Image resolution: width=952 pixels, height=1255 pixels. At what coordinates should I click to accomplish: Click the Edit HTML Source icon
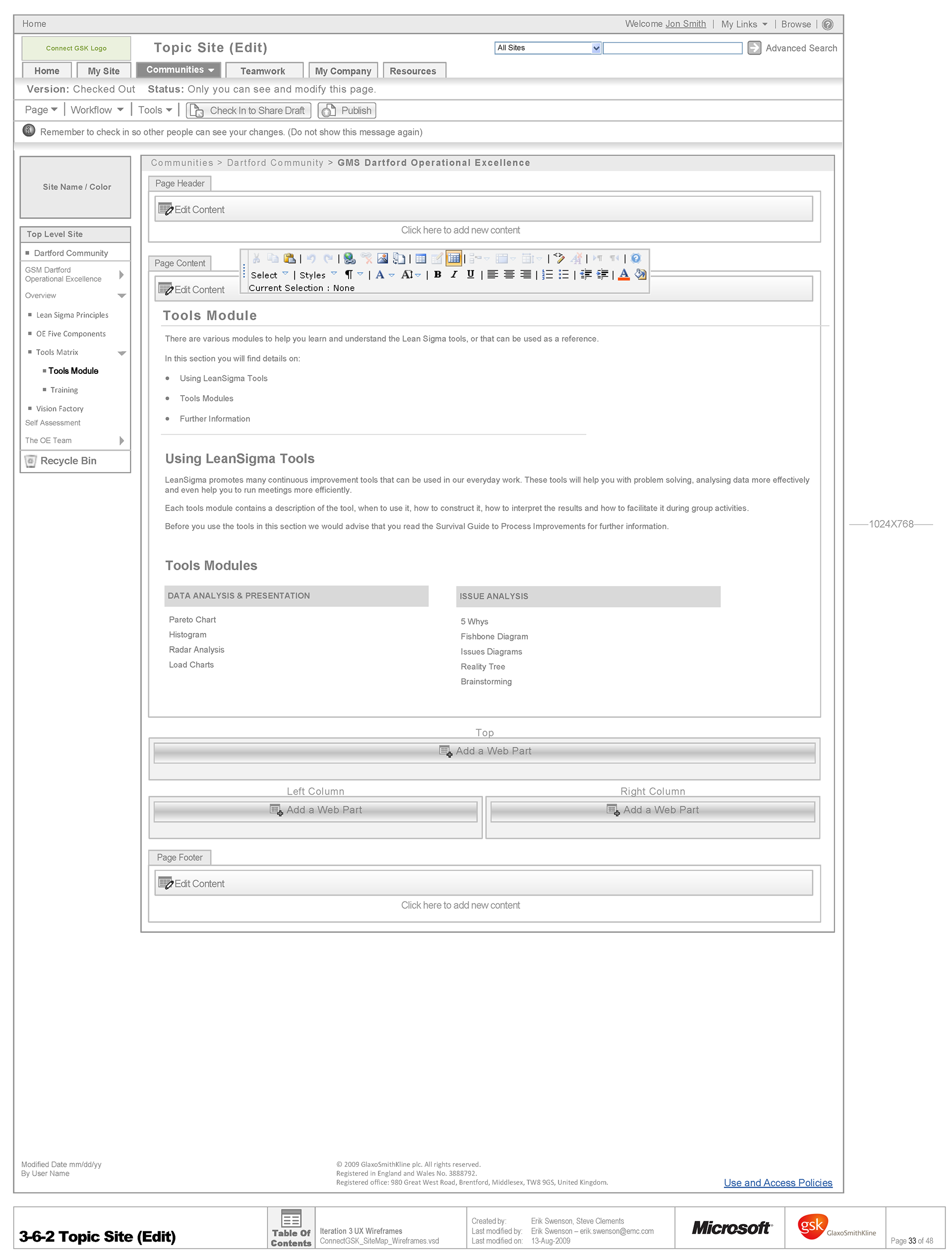(558, 259)
